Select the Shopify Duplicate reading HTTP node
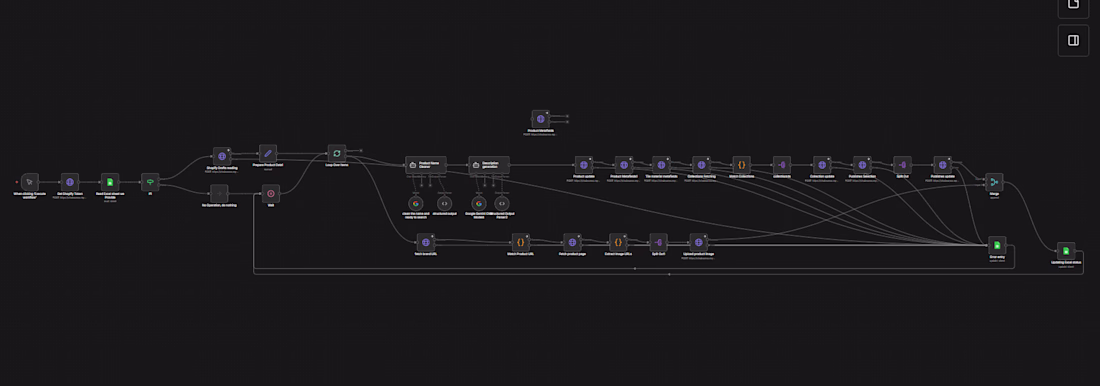 point(222,156)
